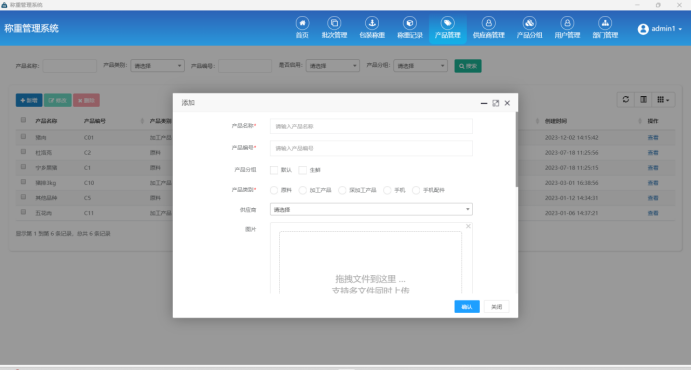Click the 关闭 button in dialog
This screenshot has height=371, width=692.
(x=496, y=307)
